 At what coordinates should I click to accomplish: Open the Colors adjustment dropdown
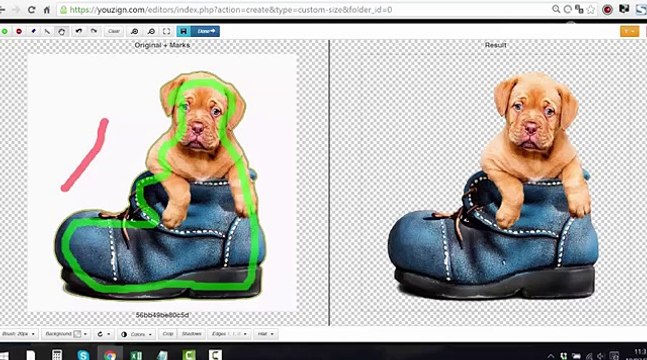tap(136, 334)
